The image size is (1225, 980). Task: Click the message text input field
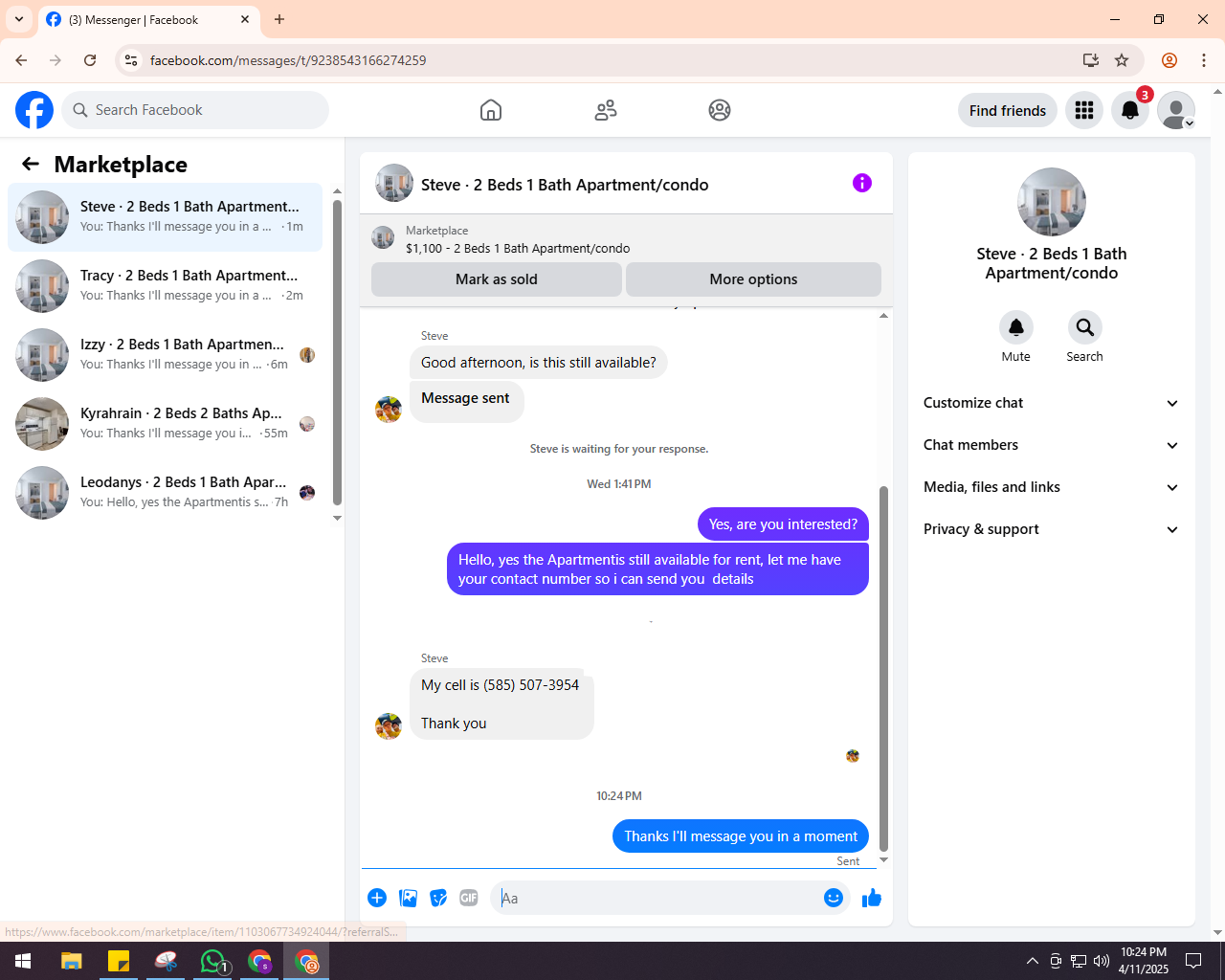point(657,898)
